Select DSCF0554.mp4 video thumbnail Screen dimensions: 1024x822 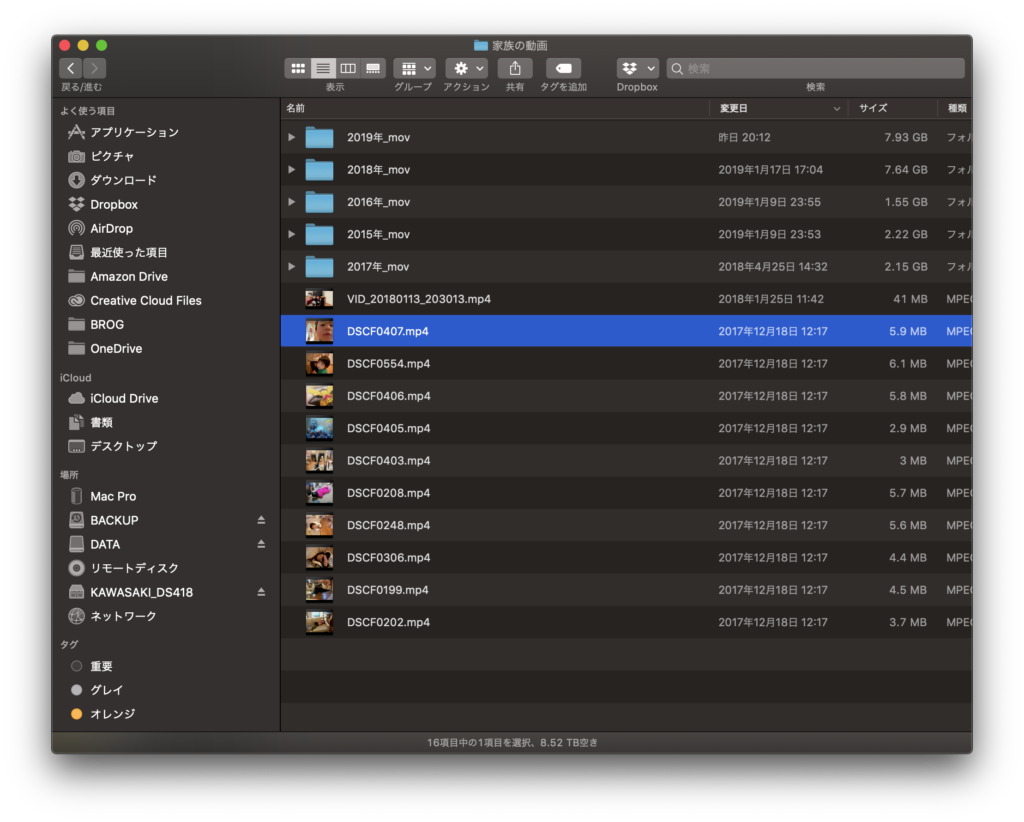[x=319, y=364]
